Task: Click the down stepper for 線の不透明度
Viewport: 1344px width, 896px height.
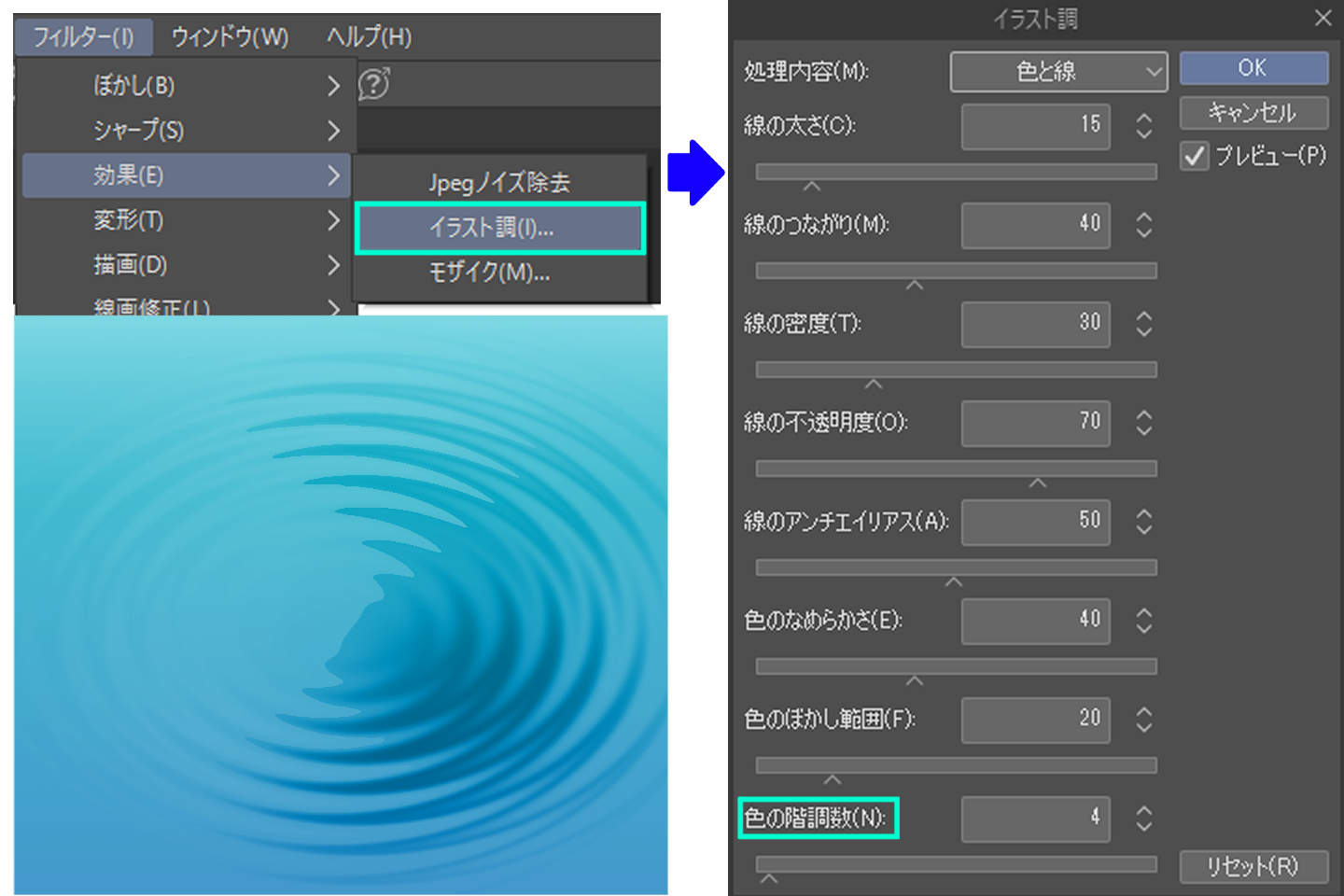Action: (1142, 430)
